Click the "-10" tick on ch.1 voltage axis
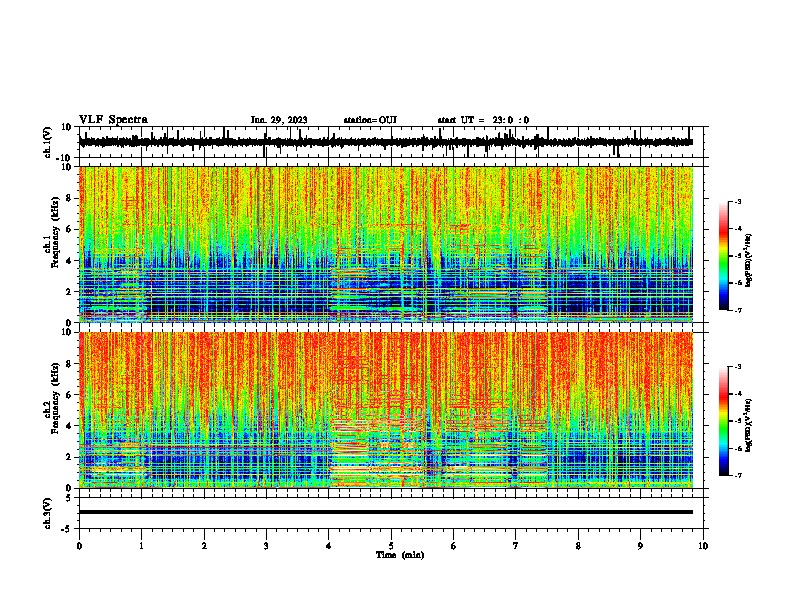The width and height of the screenshot is (792, 612). 65,158
